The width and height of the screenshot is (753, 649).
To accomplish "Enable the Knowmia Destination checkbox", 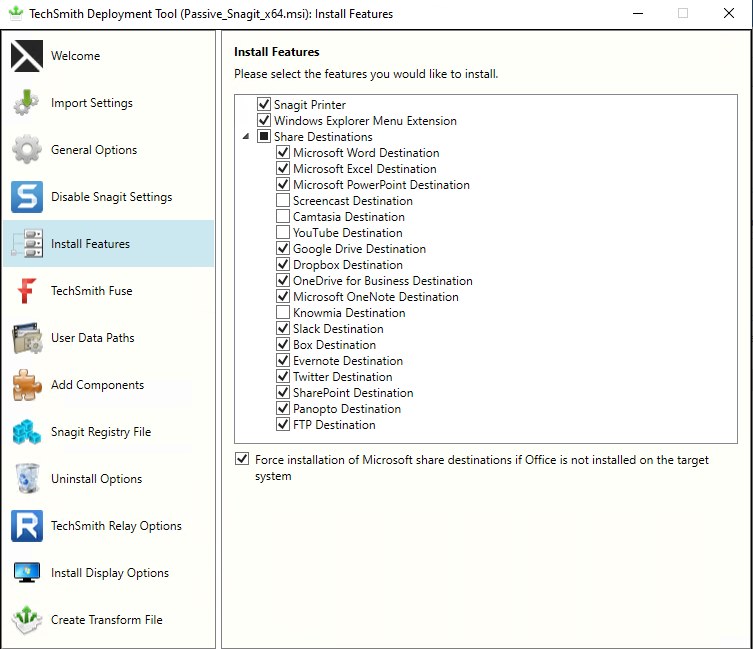I will (283, 312).
